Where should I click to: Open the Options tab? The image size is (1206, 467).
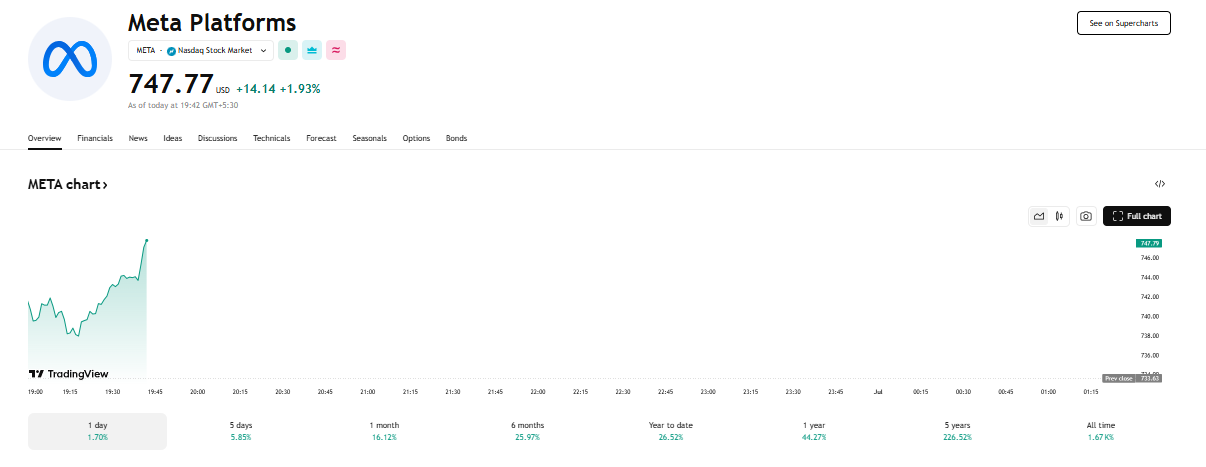tap(416, 138)
